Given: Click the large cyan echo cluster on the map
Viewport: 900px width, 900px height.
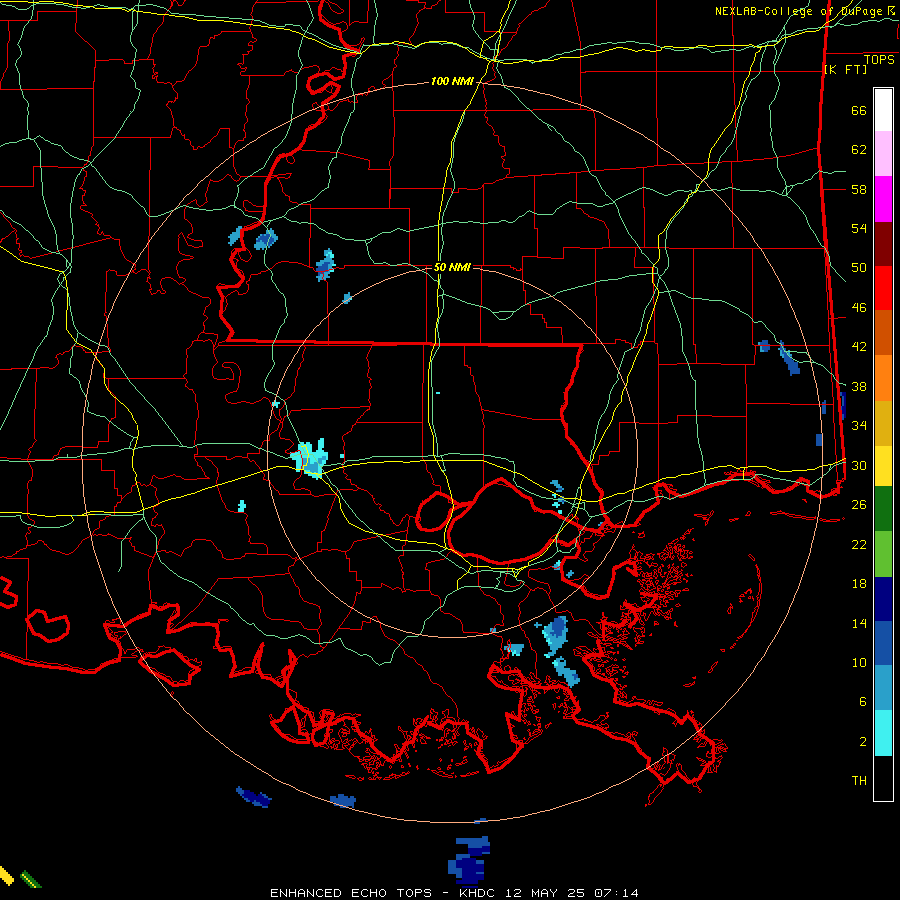Looking at the screenshot, I should point(309,459).
